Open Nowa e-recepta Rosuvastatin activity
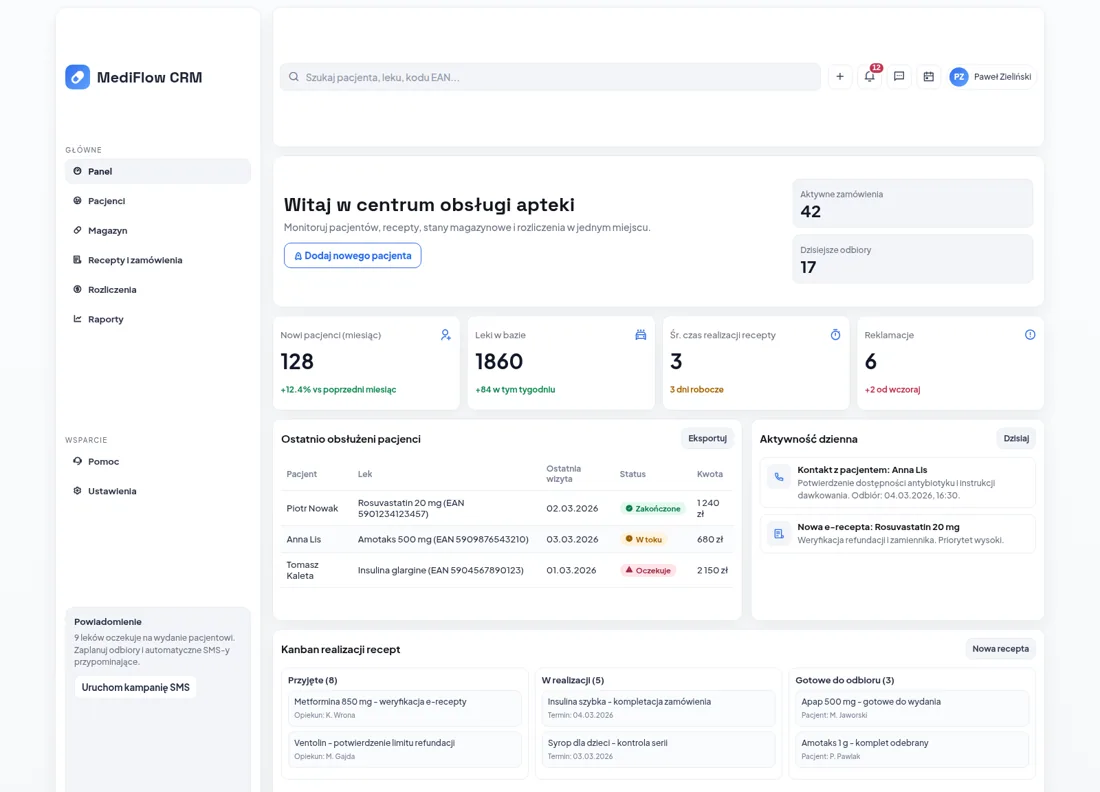 click(x=897, y=534)
